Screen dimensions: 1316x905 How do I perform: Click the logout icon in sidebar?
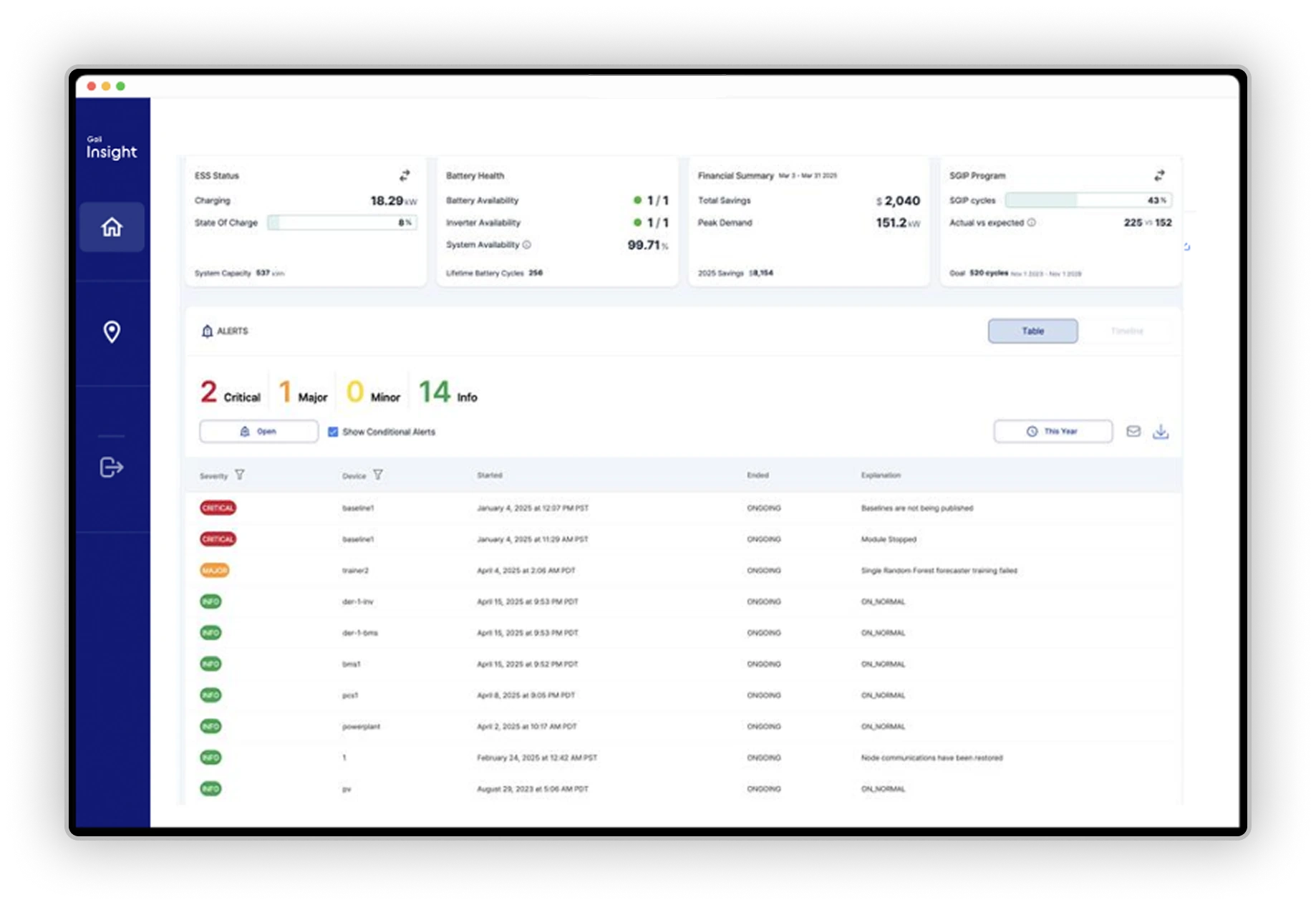(x=112, y=468)
